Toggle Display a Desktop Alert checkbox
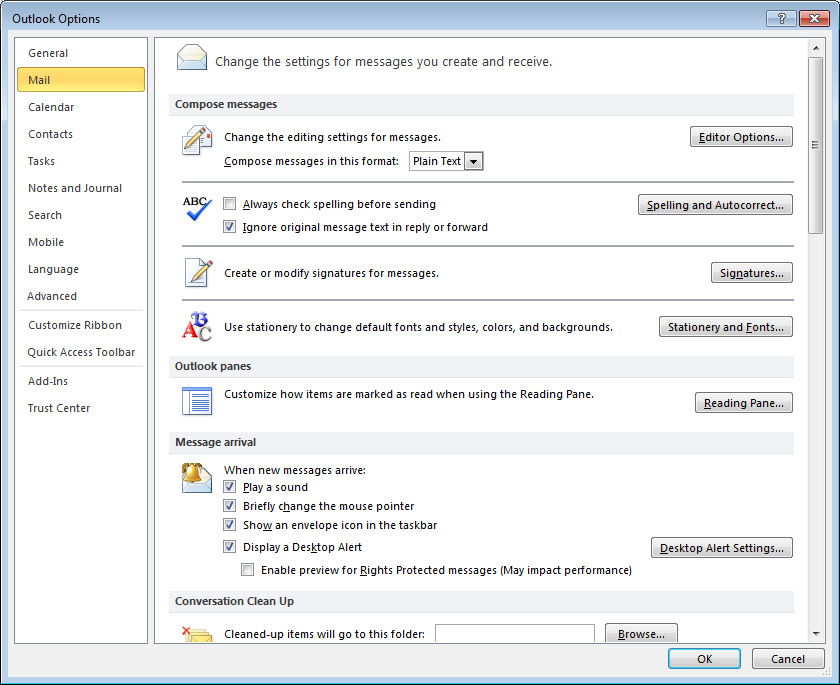The height and width of the screenshot is (685, 840). point(230,547)
